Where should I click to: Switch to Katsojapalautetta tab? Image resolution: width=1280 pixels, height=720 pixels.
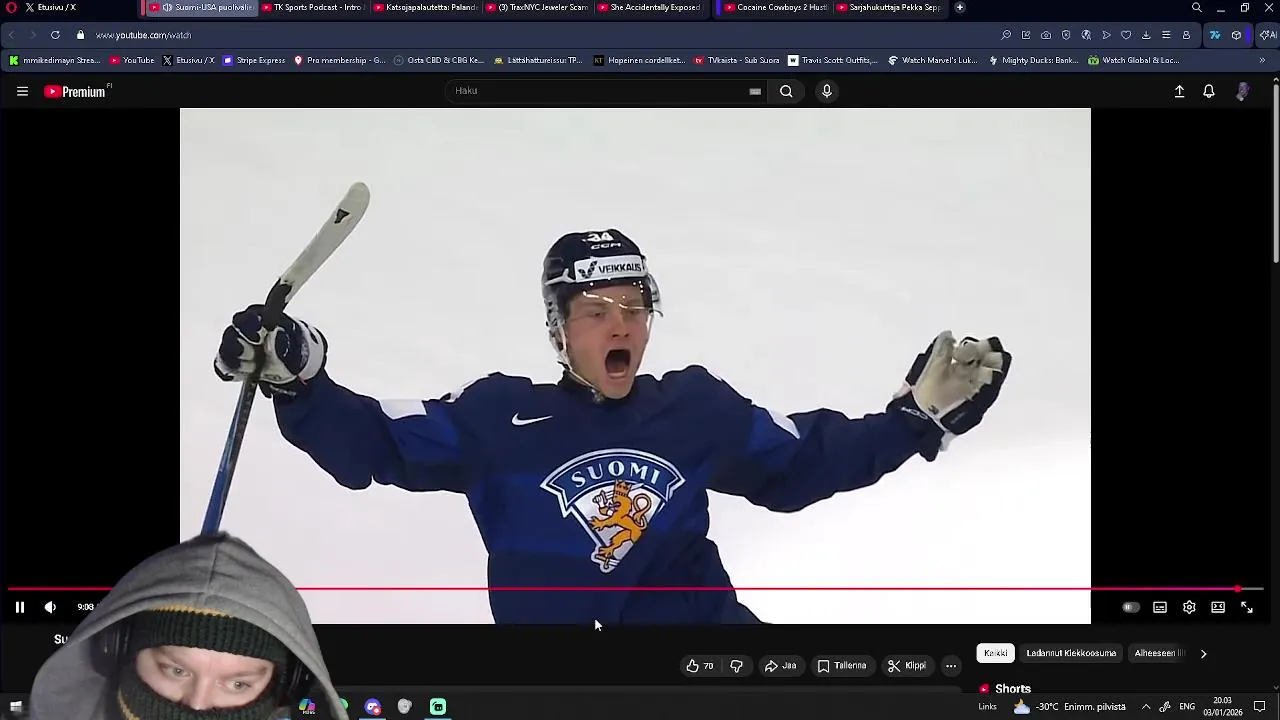click(x=427, y=7)
